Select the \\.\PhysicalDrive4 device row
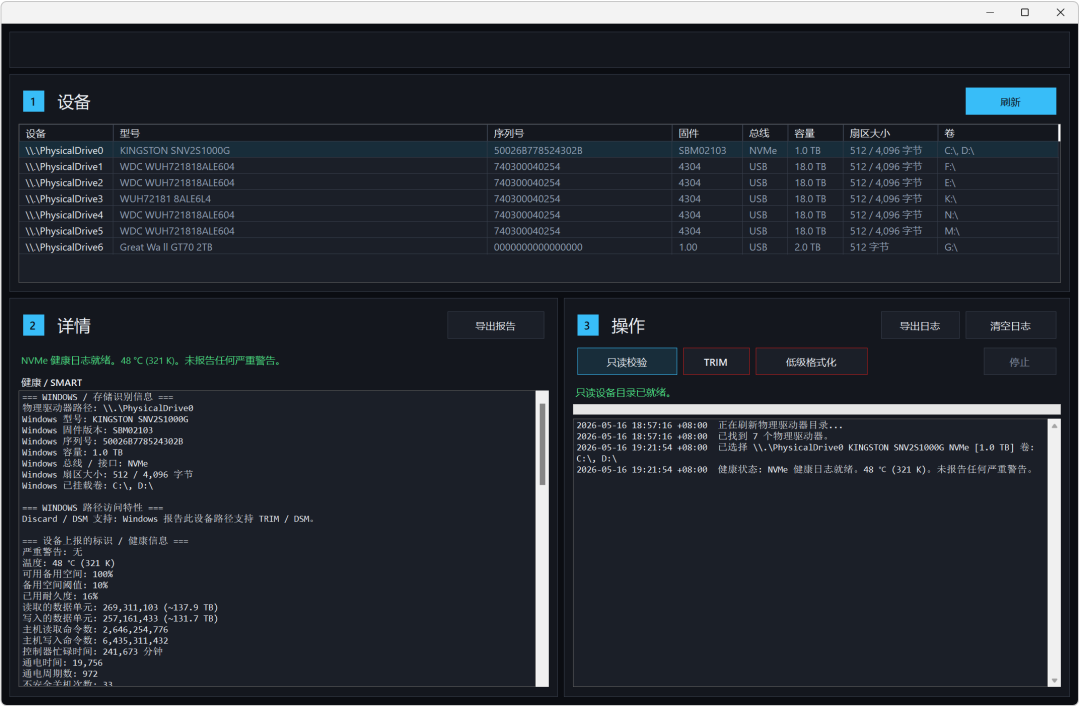The height and width of the screenshot is (706, 1080). (x=539, y=215)
